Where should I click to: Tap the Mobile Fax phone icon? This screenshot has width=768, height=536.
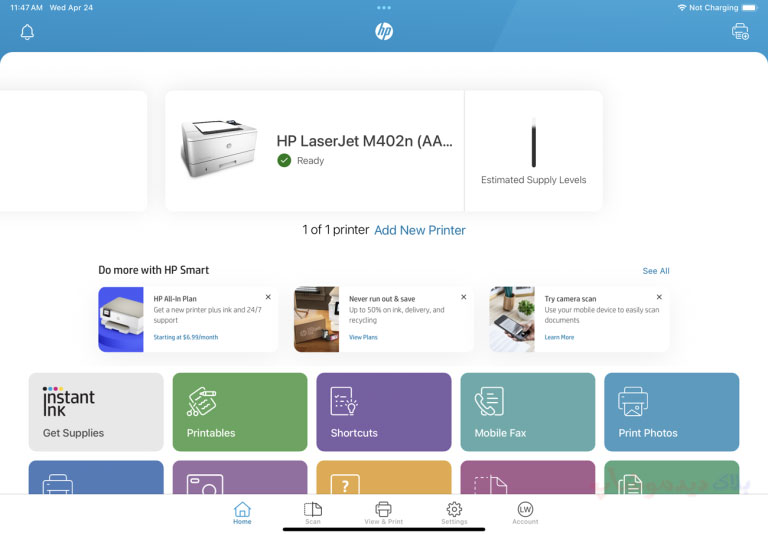tap(489, 402)
